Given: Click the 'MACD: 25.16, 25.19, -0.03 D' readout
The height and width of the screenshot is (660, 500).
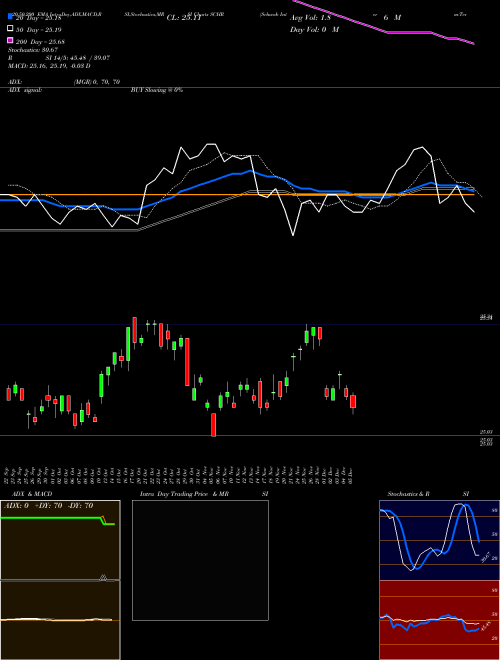Looking at the screenshot, I should coord(49,66).
